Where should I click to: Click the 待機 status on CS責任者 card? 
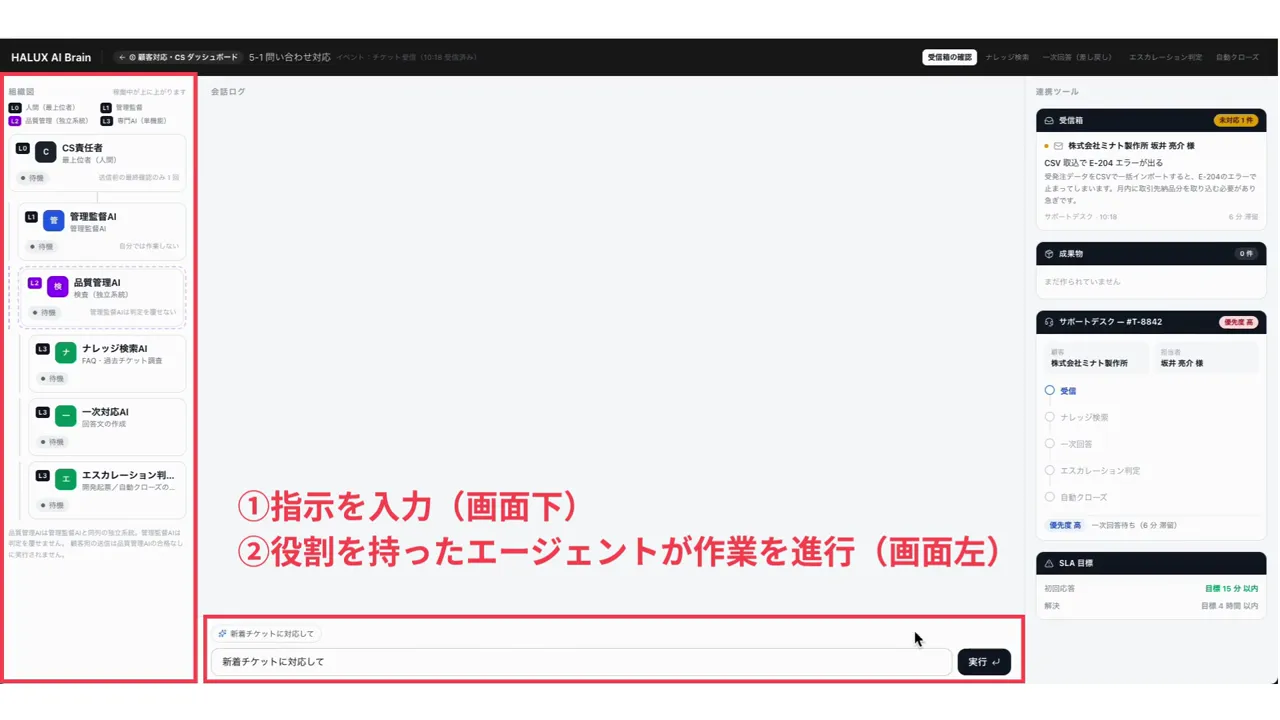click(x=33, y=178)
